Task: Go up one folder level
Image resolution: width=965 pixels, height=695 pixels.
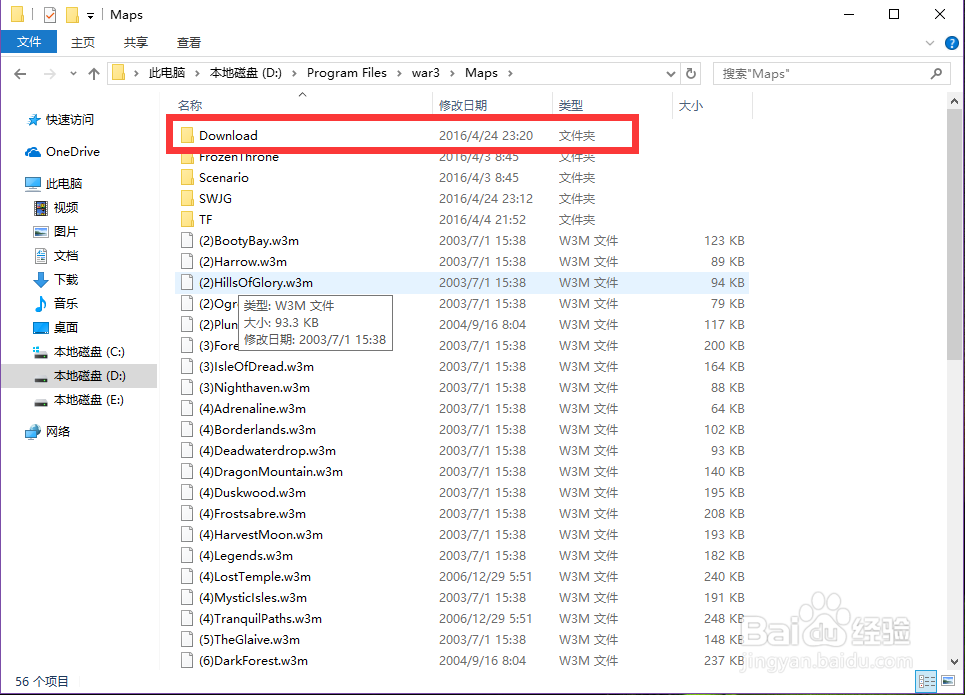Action: [x=94, y=74]
